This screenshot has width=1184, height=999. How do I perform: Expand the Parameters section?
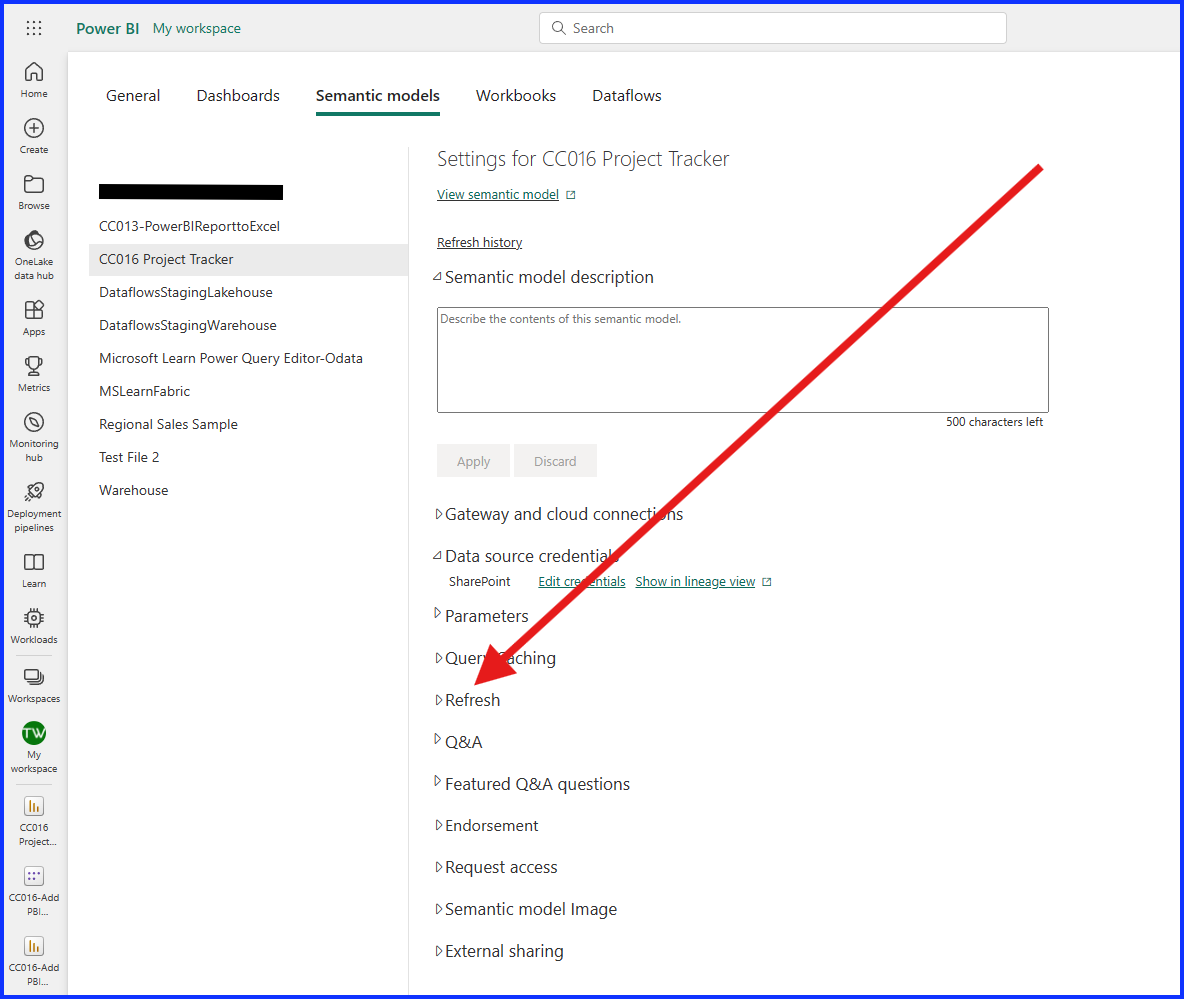(437, 613)
